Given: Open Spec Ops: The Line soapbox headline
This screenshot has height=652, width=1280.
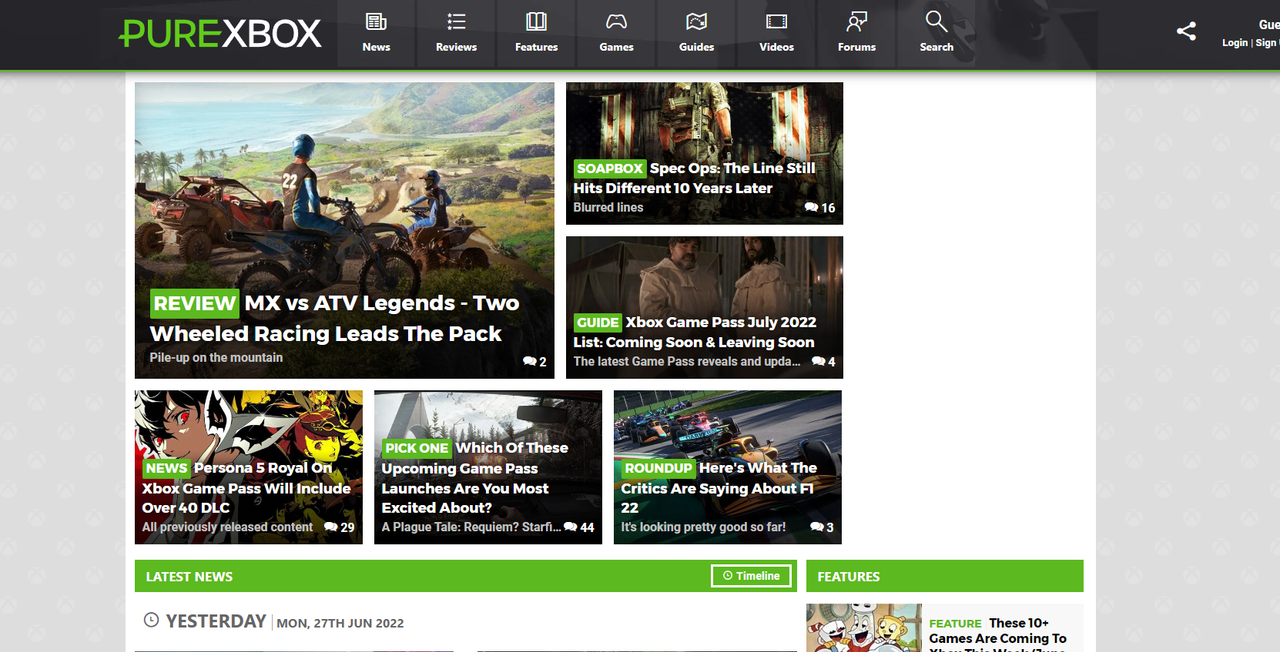Looking at the screenshot, I should point(695,178).
